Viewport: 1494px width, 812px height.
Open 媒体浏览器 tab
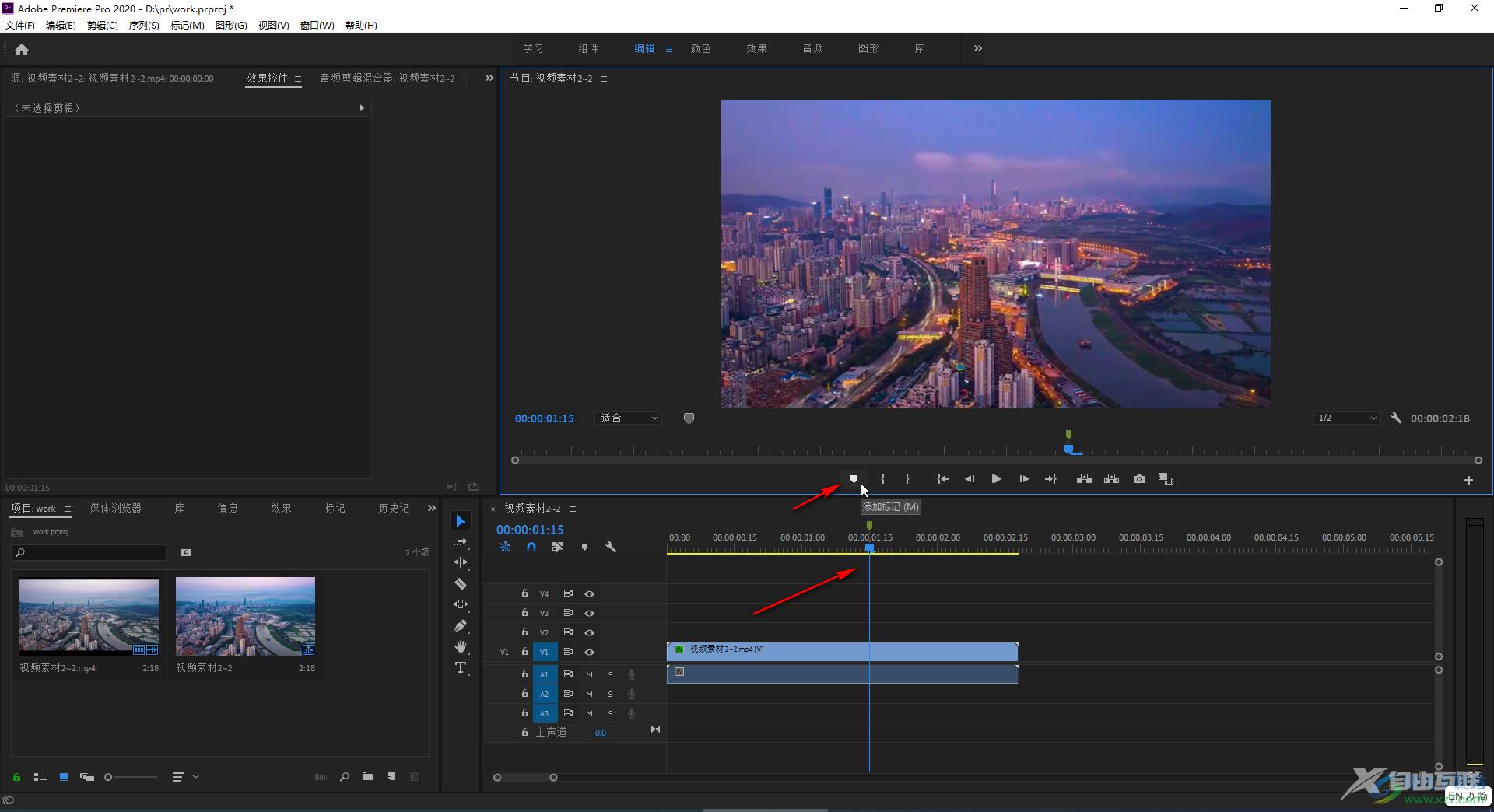click(115, 508)
